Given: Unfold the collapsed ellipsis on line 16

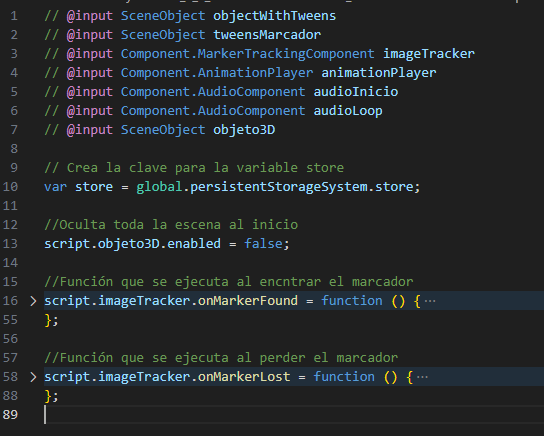Looking at the screenshot, I should (x=430, y=301).
